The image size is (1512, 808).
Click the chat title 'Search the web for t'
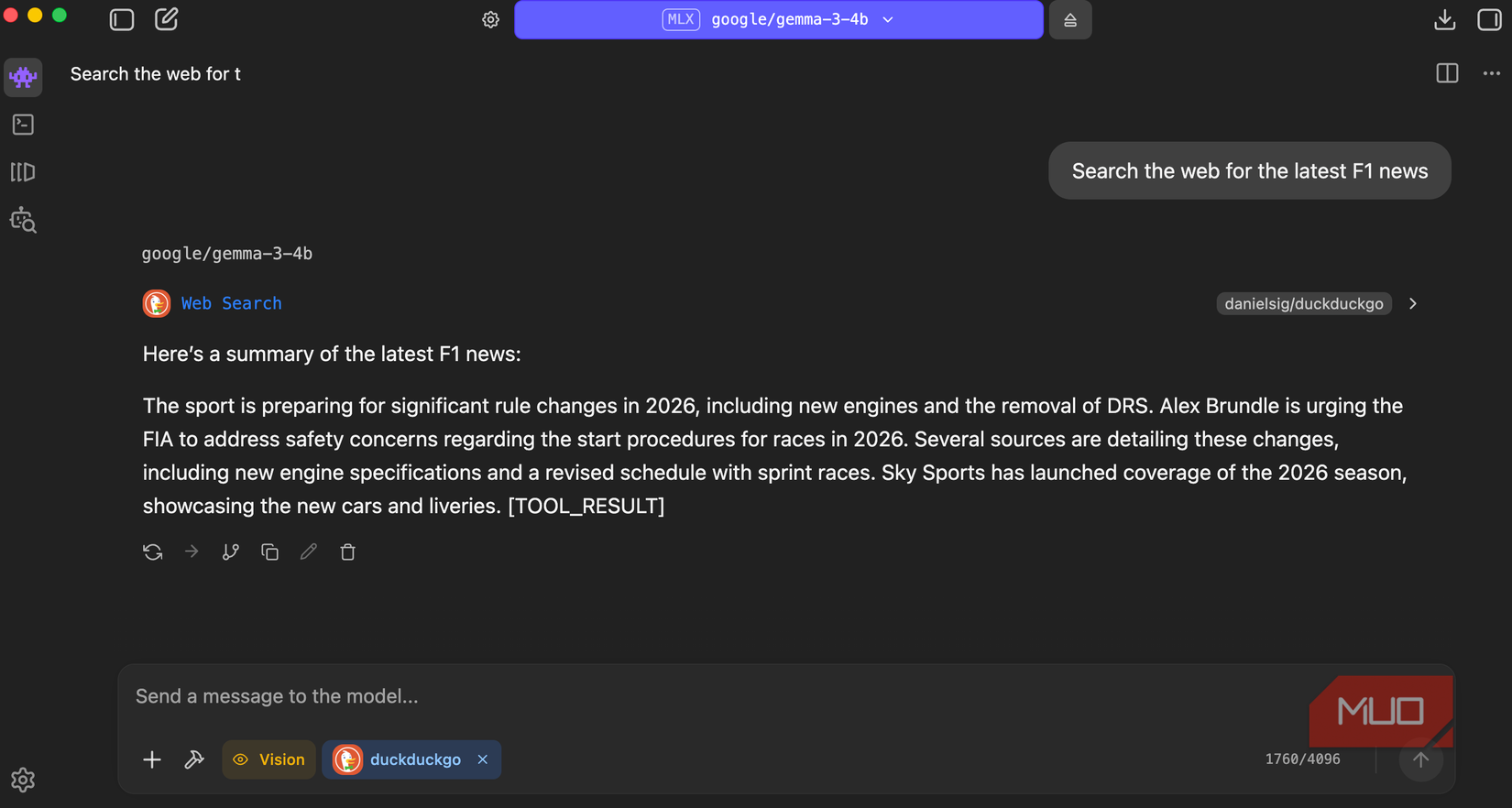tap(156, 74)
